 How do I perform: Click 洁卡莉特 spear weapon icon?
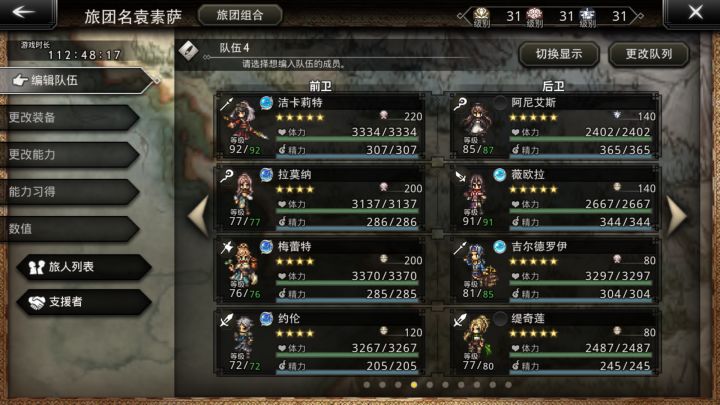pyautogui.click(x=227, y=104)
